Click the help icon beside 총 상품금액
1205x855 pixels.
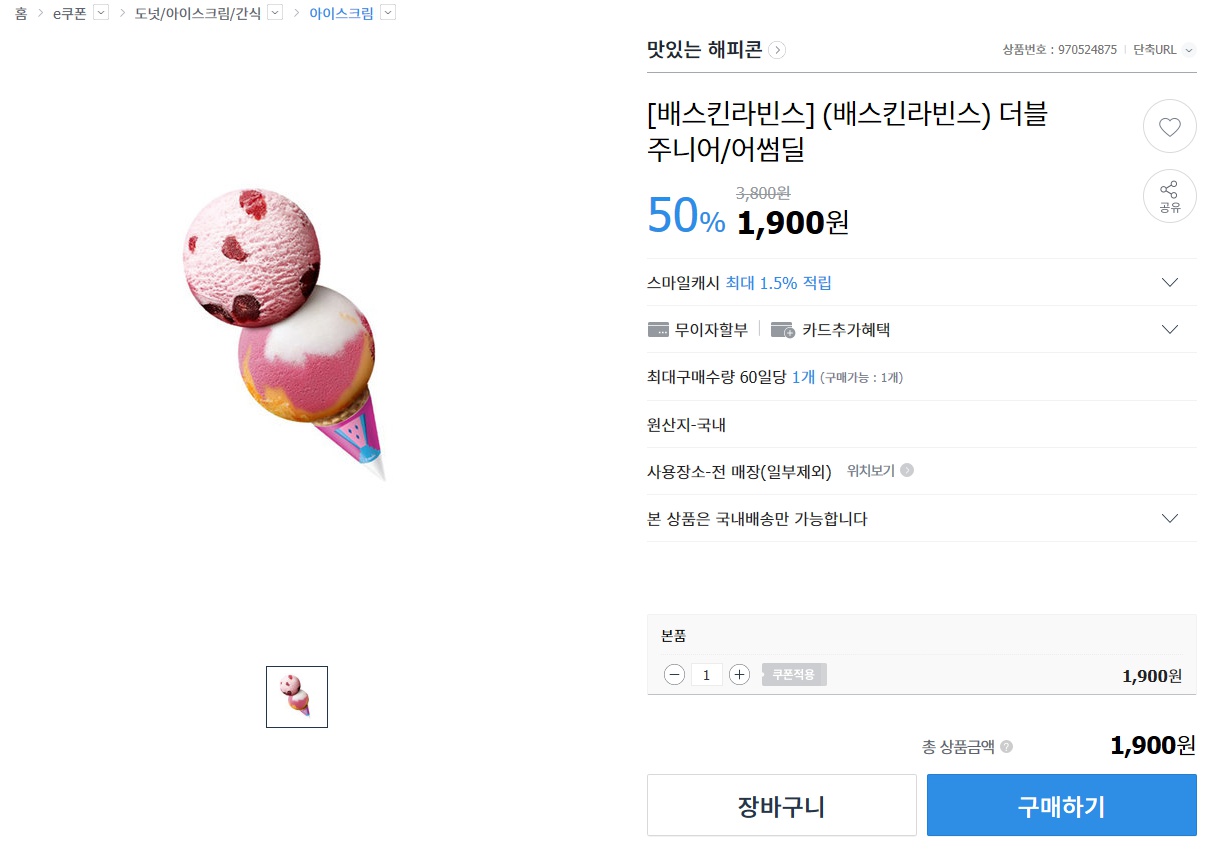1006,747
